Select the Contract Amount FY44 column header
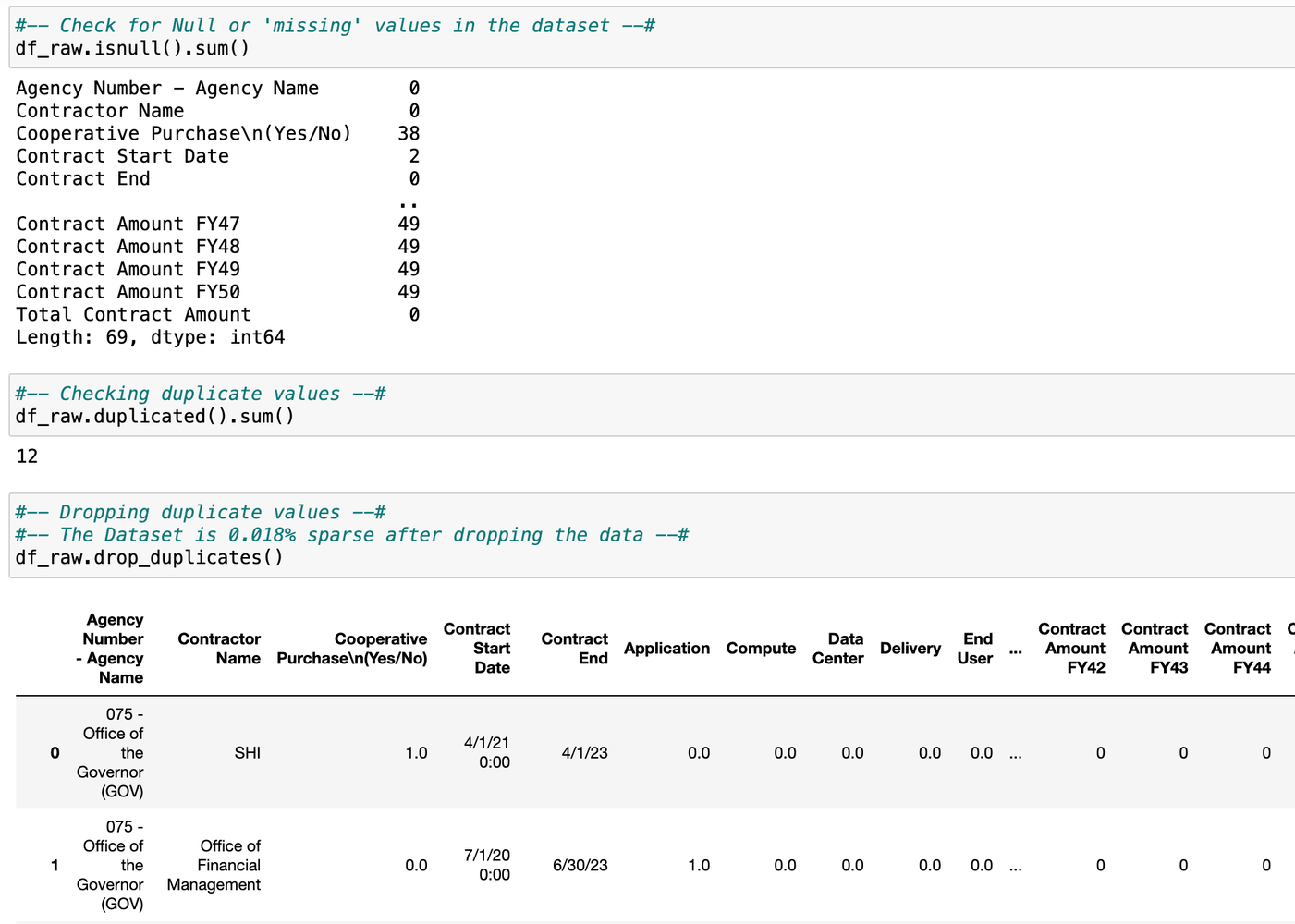 point(1238,649)
